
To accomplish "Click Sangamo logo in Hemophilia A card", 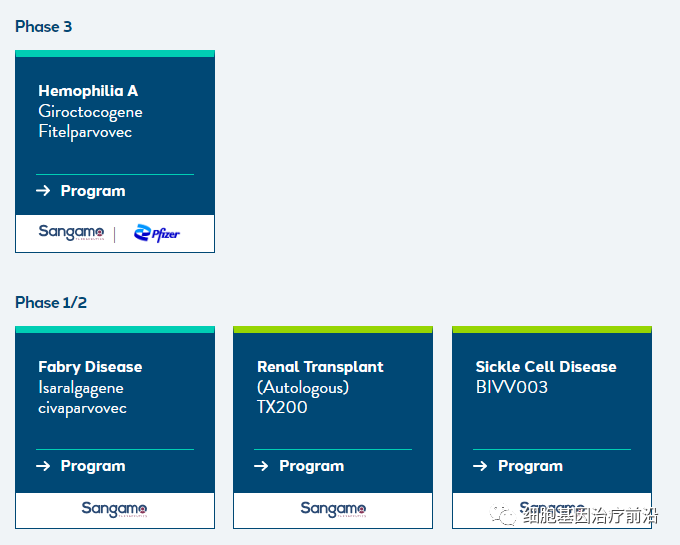I will 71,233.
